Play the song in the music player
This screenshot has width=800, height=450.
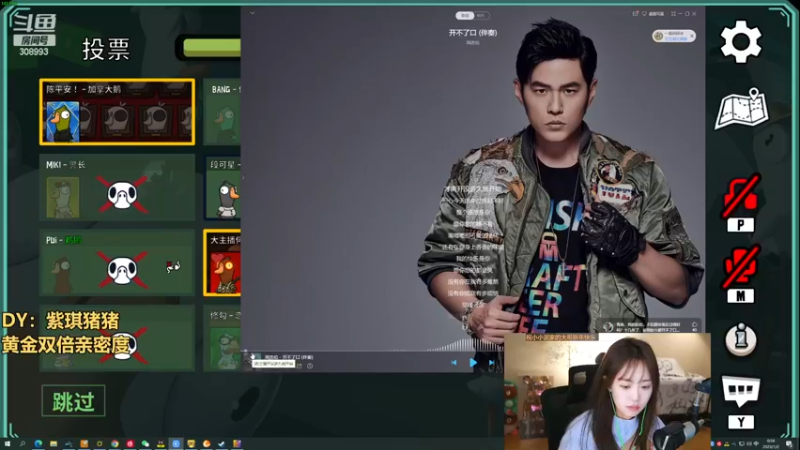click(x=473, y=363)
